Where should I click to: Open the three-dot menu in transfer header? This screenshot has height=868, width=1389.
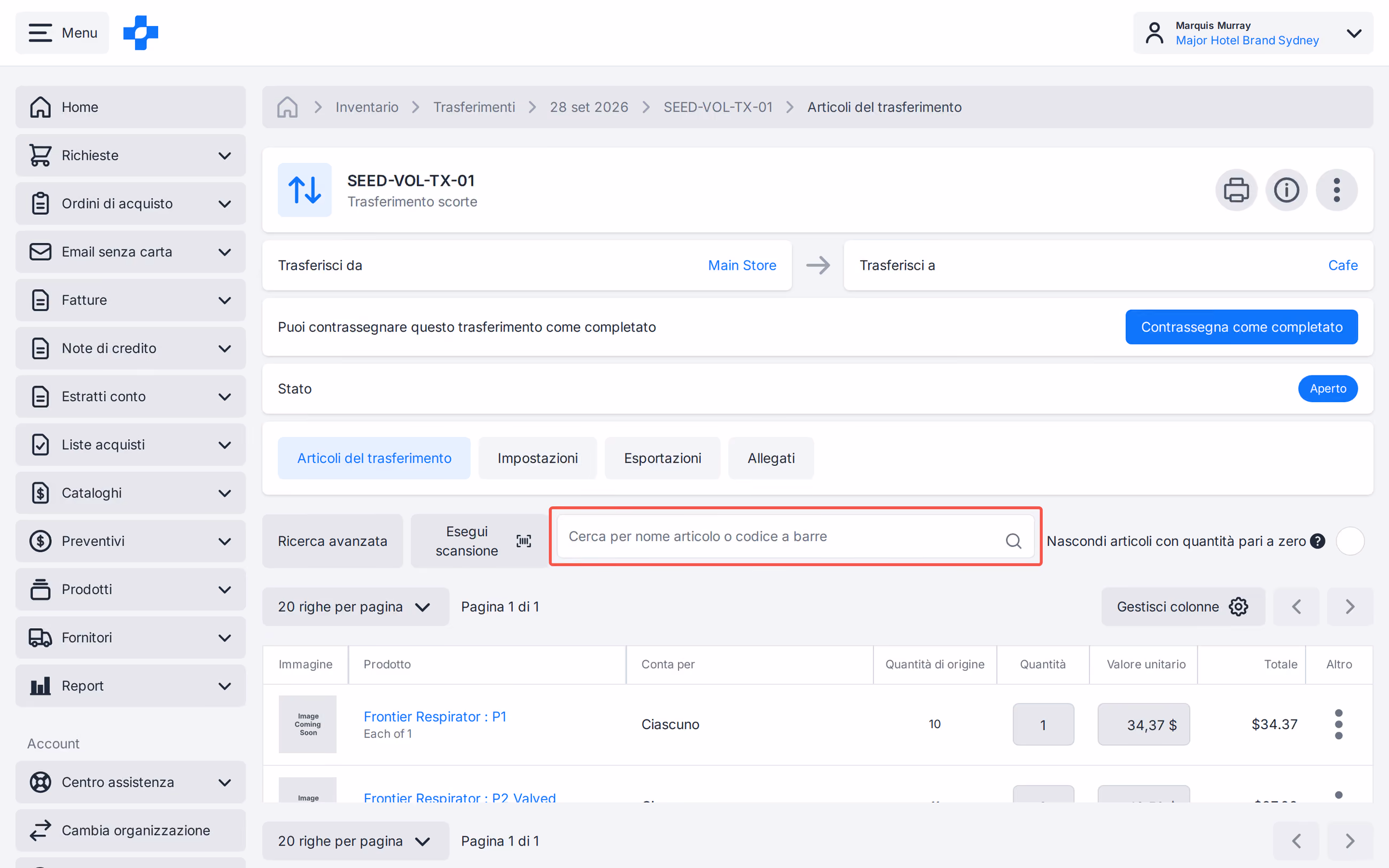(x=1337, y=190)
